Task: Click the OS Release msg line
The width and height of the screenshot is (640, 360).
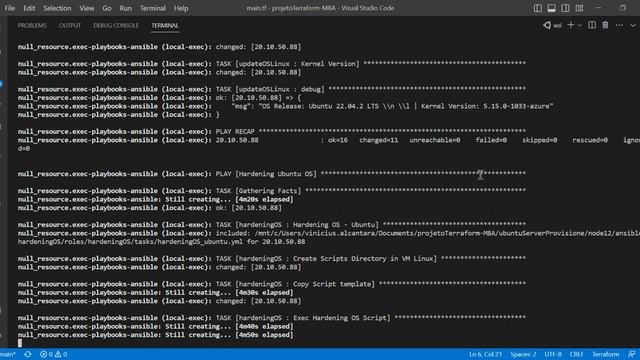Action: [x=285, y=106]
